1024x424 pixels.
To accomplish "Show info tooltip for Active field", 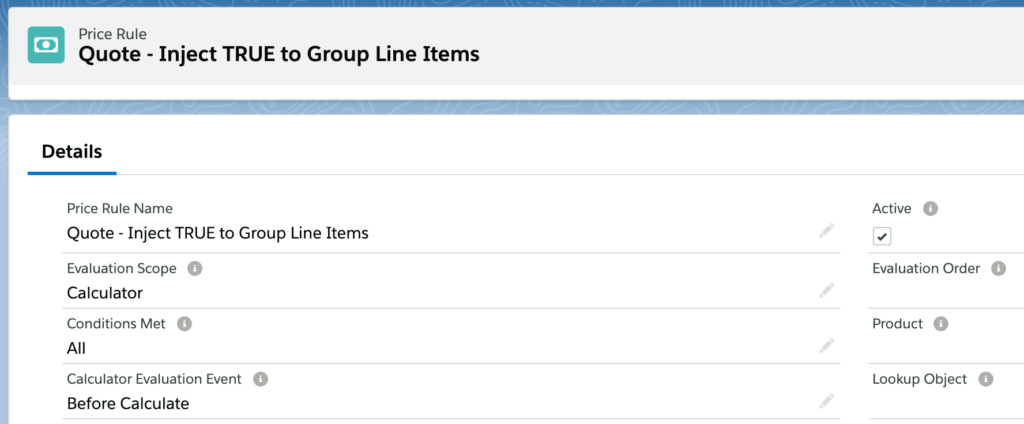I will (x=931, y=208).
